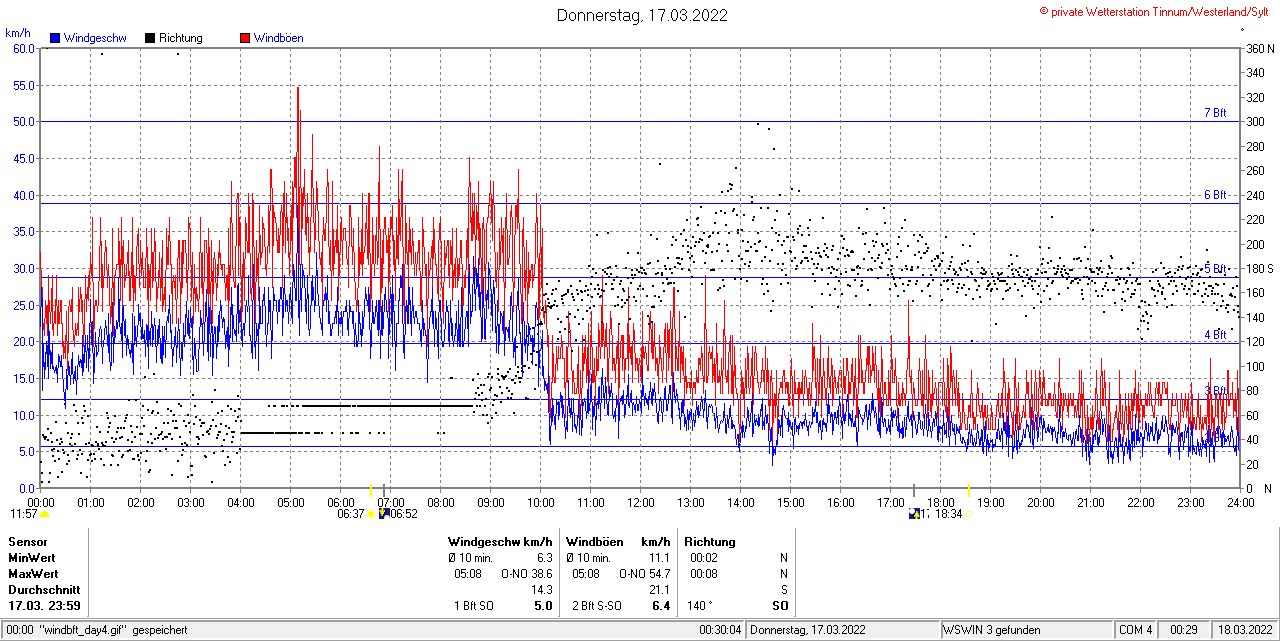Screen dimensions: 1280x641
Task: Click the current gust value 6.4
Action: click(x=660, y=606)
